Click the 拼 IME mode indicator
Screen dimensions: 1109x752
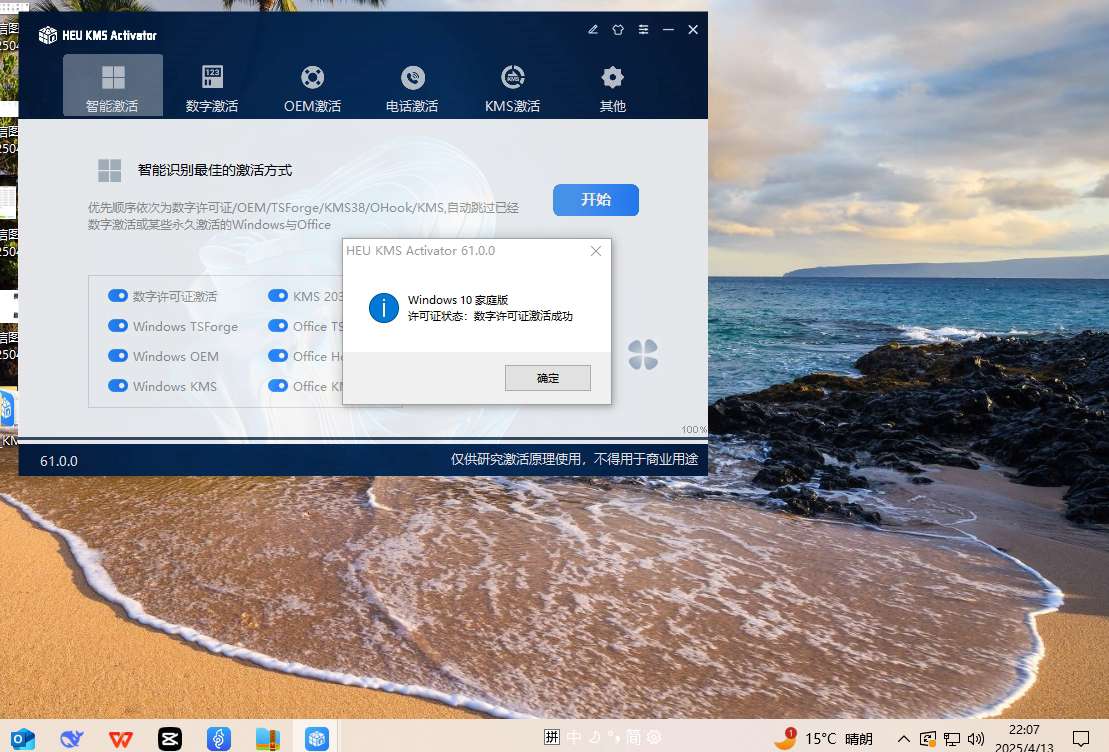tap(552, 737)
